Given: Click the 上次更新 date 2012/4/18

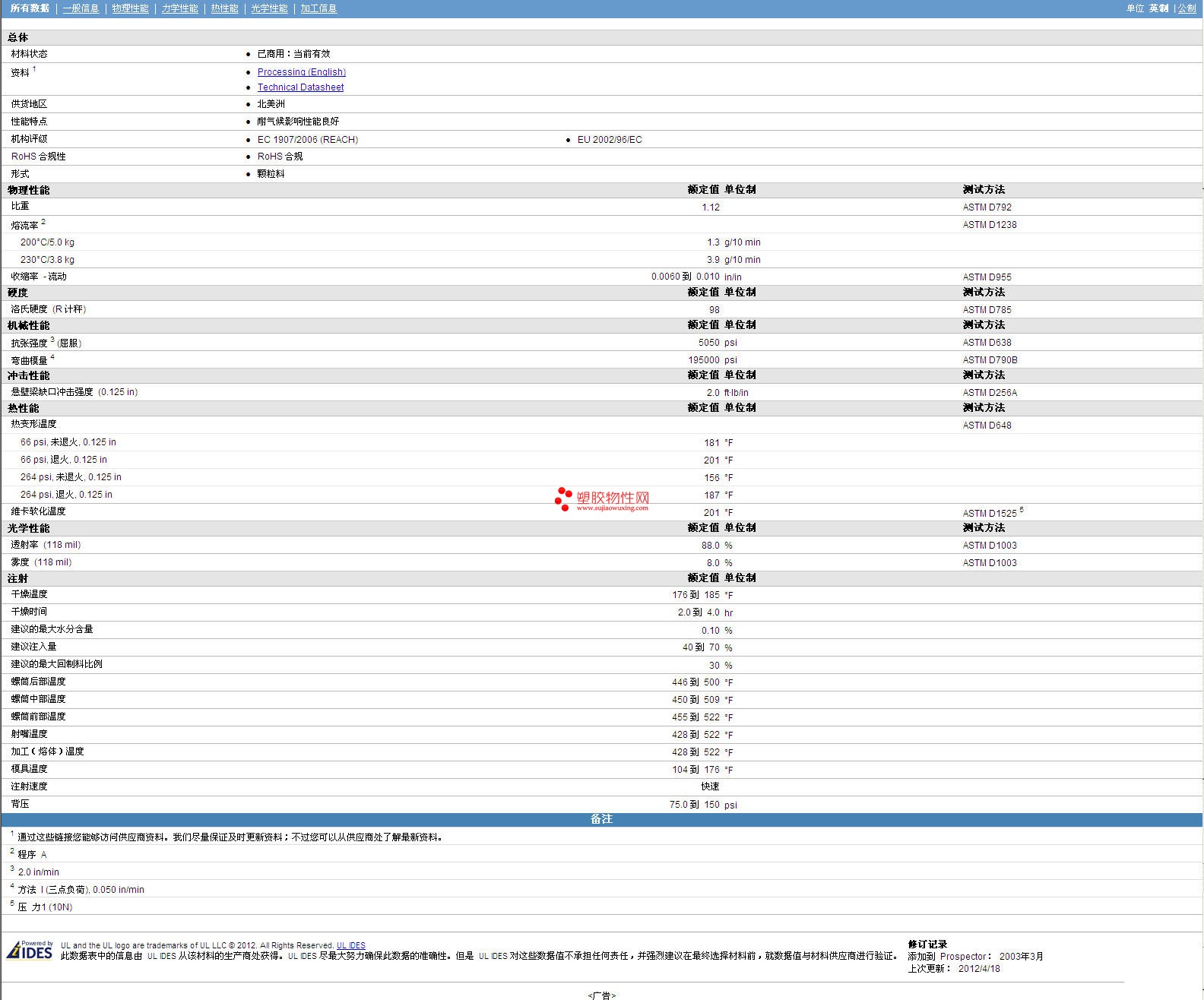Looking at the screenshot, I should click(x=979, y=969).
